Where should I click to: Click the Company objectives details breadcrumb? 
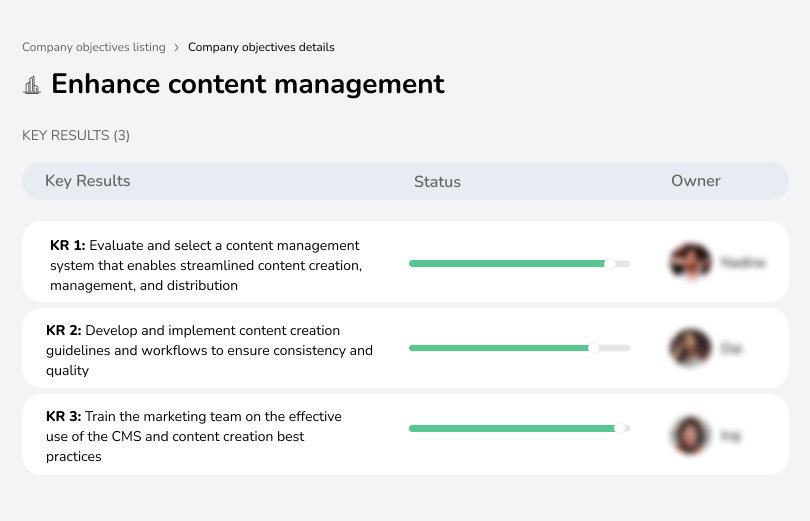(x=261, y=47)
